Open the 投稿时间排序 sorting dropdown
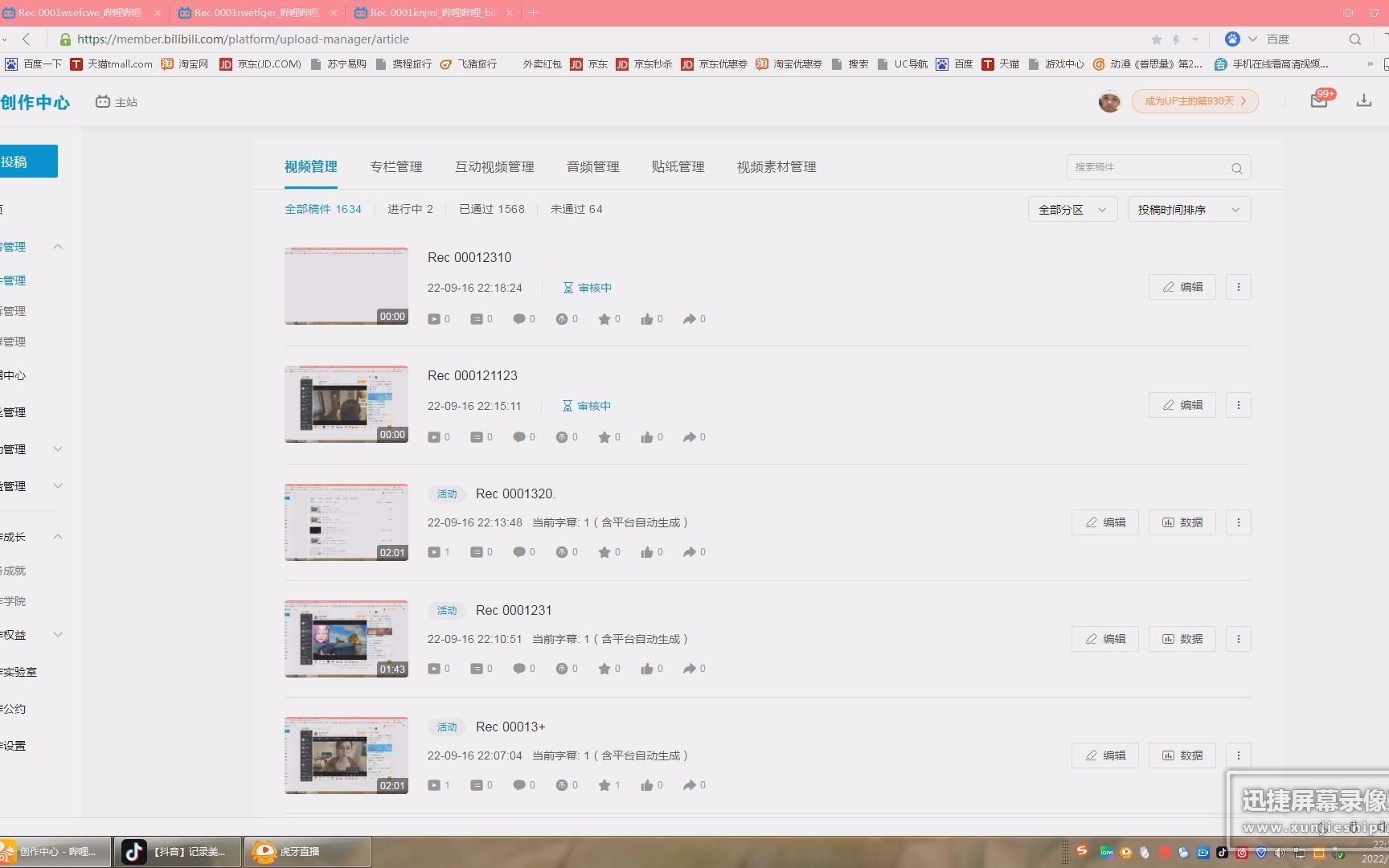The width and height of the screenshot is (1389, 868). coord(1188,209)
